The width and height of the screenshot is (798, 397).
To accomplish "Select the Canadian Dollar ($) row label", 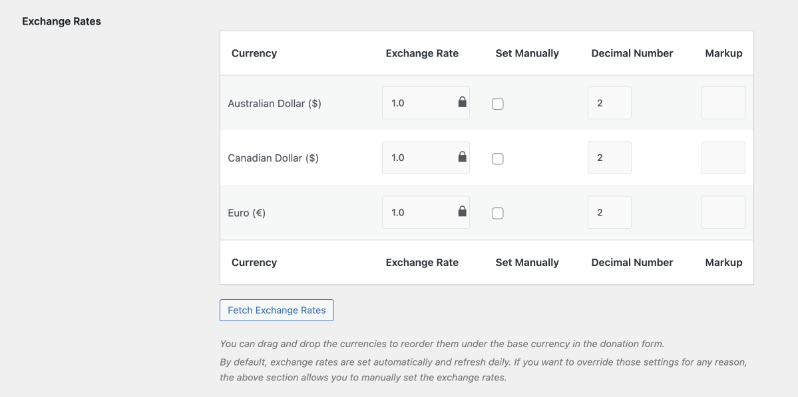I will point(273,158).
